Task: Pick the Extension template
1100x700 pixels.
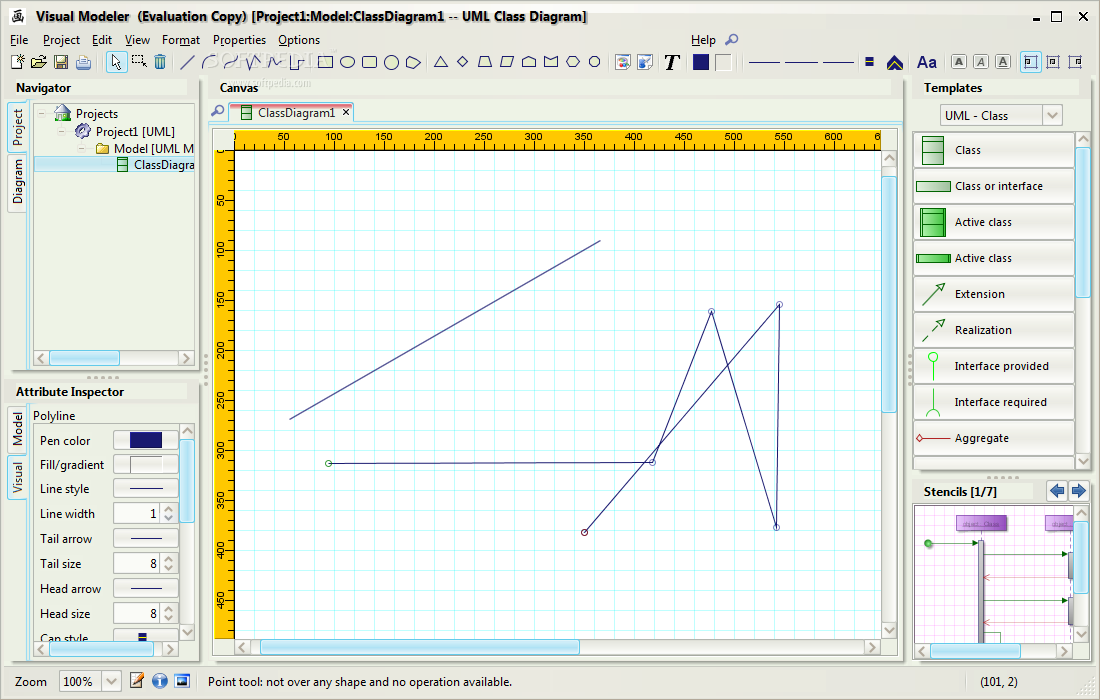Action: 993,294
